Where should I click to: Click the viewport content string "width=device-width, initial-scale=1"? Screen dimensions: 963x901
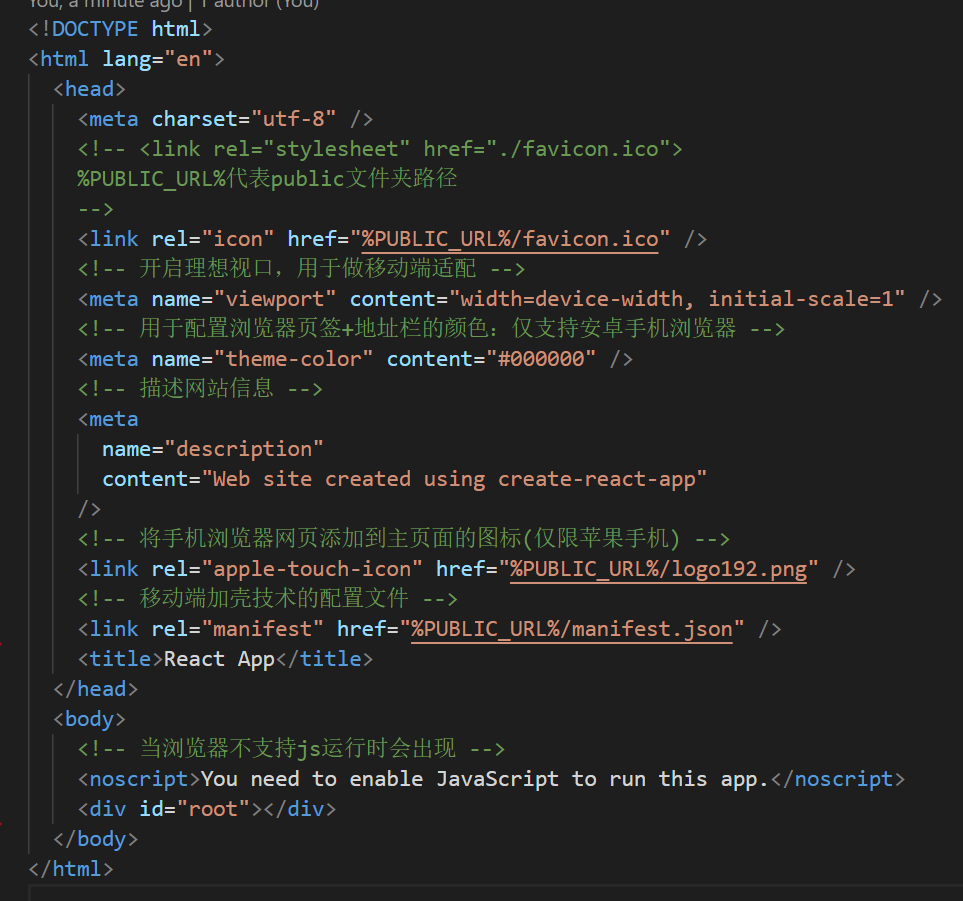(677, 299)
